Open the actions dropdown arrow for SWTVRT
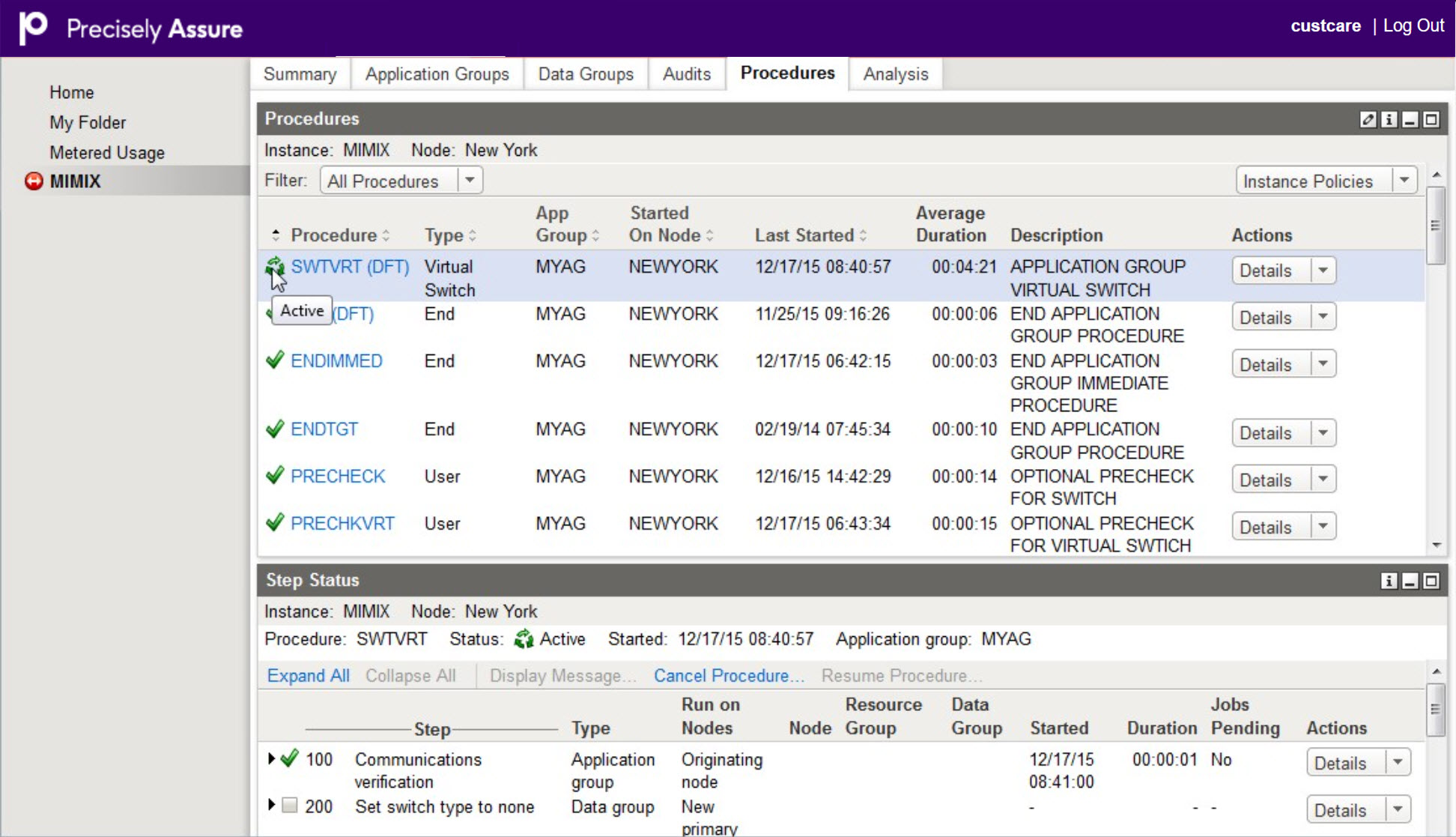This screenshot has width=1456, height=837. [1323, 271]
